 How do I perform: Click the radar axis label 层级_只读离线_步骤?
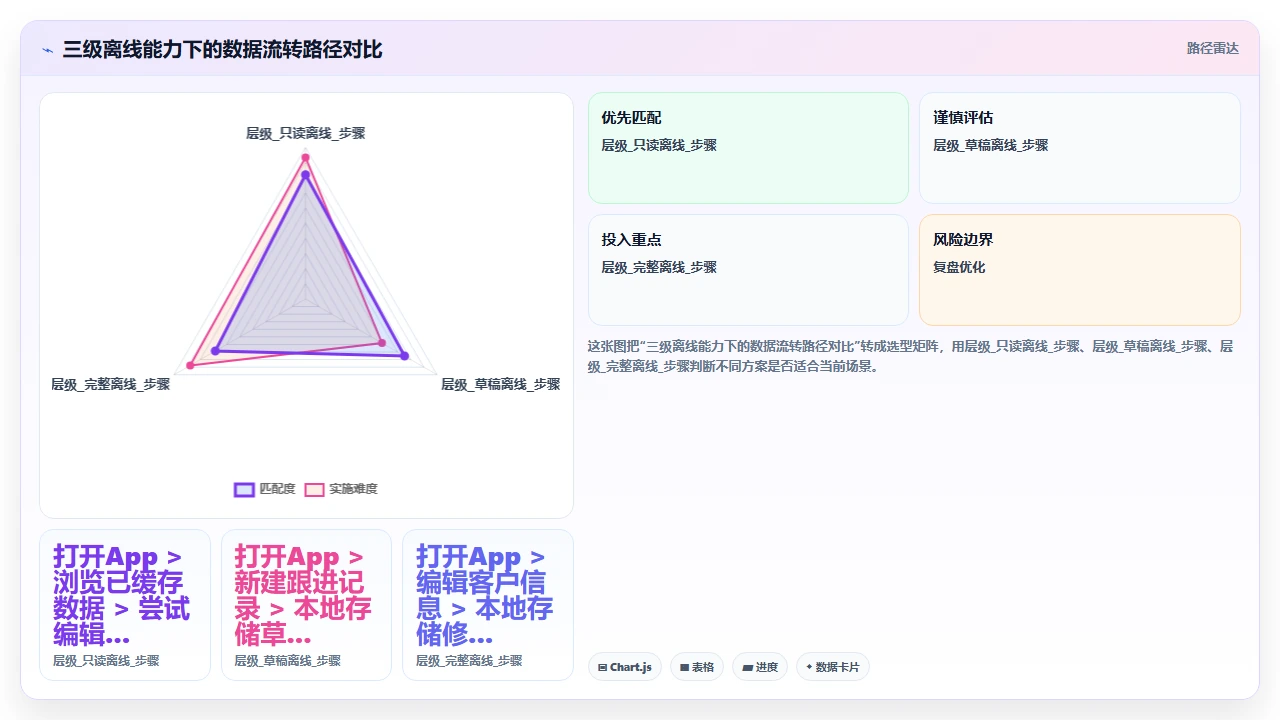click(306, 133)
